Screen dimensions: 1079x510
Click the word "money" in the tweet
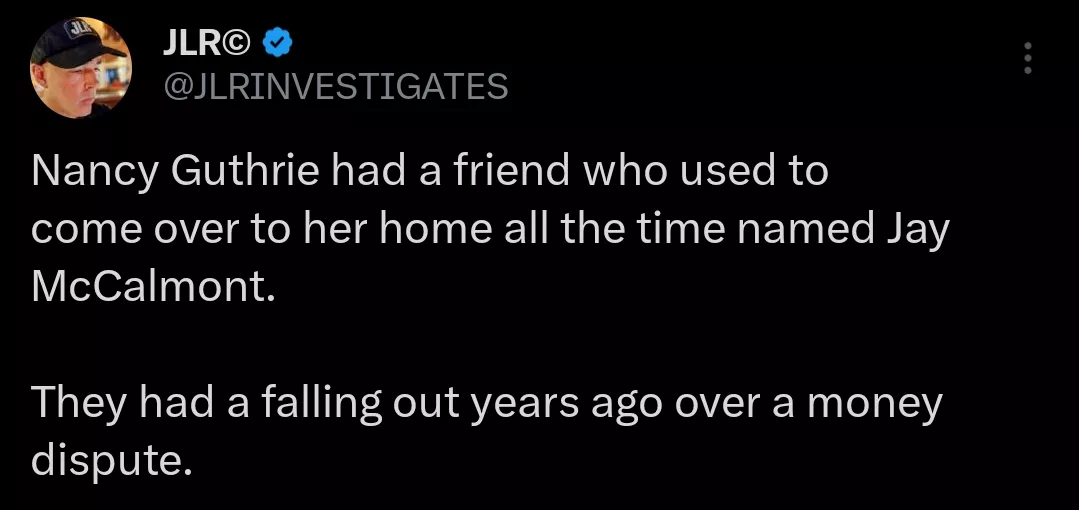[874, 403]
